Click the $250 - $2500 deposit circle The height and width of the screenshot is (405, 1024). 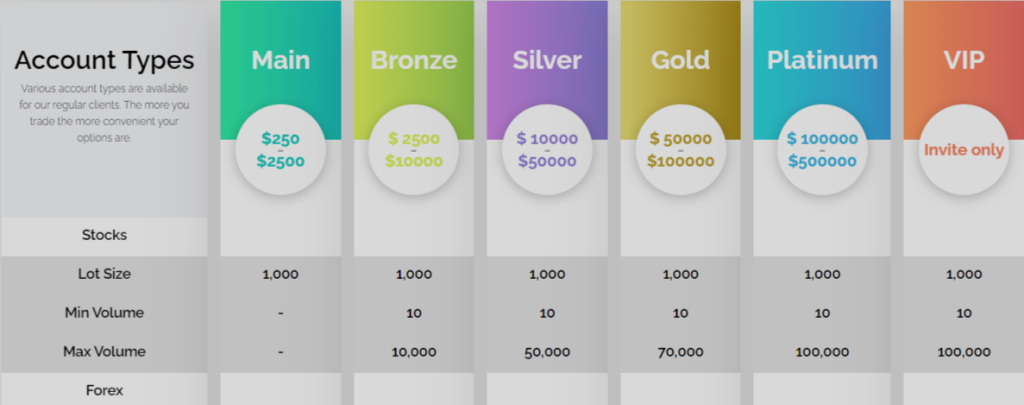click(280, 150)
